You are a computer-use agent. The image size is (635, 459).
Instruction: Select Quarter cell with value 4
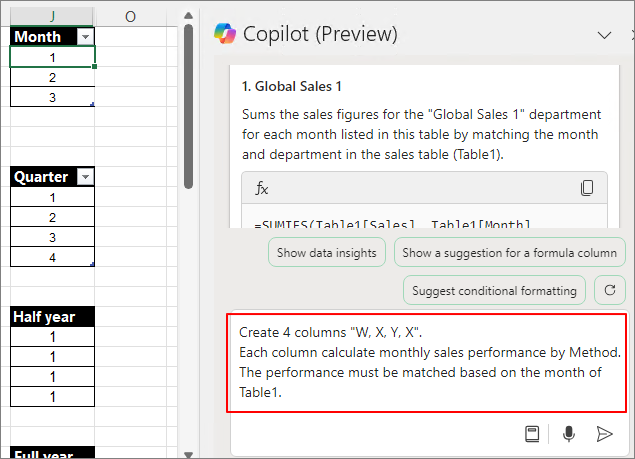coord(52,257)
